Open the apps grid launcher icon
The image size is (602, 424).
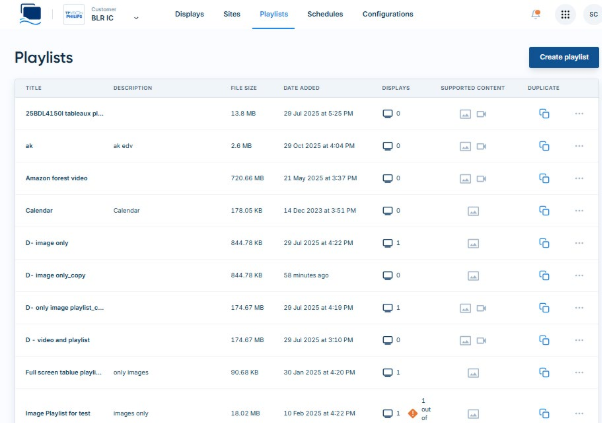click(565, 15)
